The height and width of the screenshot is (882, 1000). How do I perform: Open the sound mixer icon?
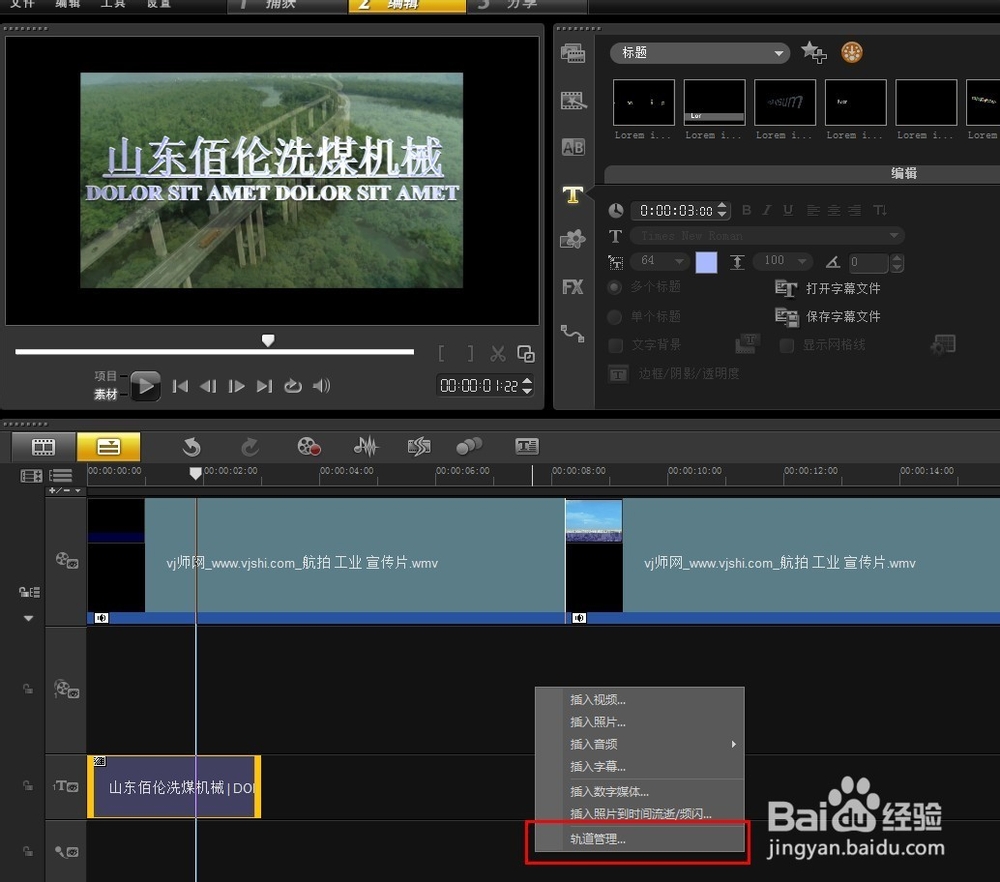click(x=365, y=447)
